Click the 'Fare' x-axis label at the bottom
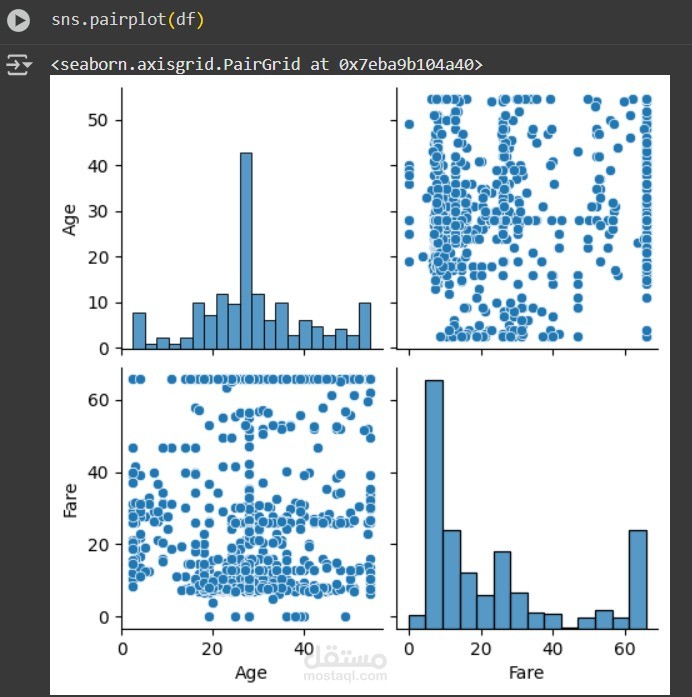The height and width of the screenshot is (697, 692). [x=527, y=672]
